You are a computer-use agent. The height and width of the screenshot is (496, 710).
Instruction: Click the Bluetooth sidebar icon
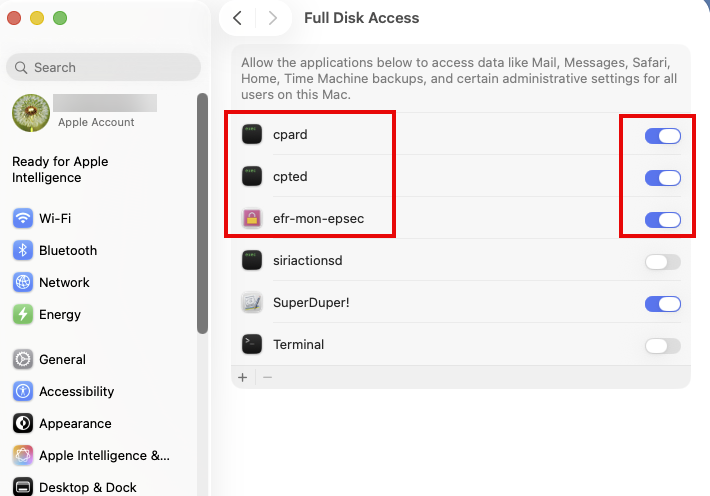[x=23, y=250]
